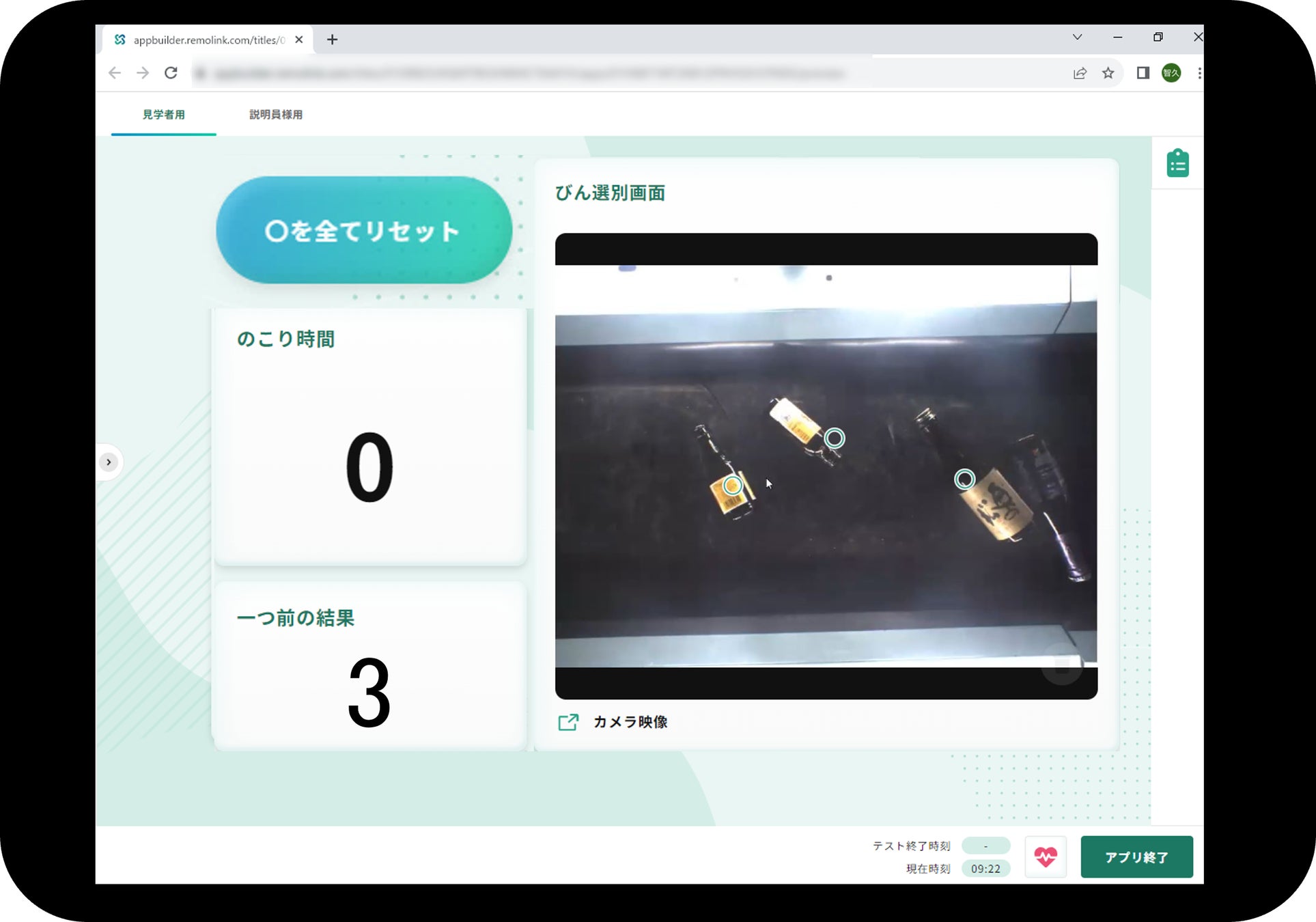The width and height of the screenshot is (1316, 922).
Task: Click the browser reload page icon
Action: [x=171, y=73]
